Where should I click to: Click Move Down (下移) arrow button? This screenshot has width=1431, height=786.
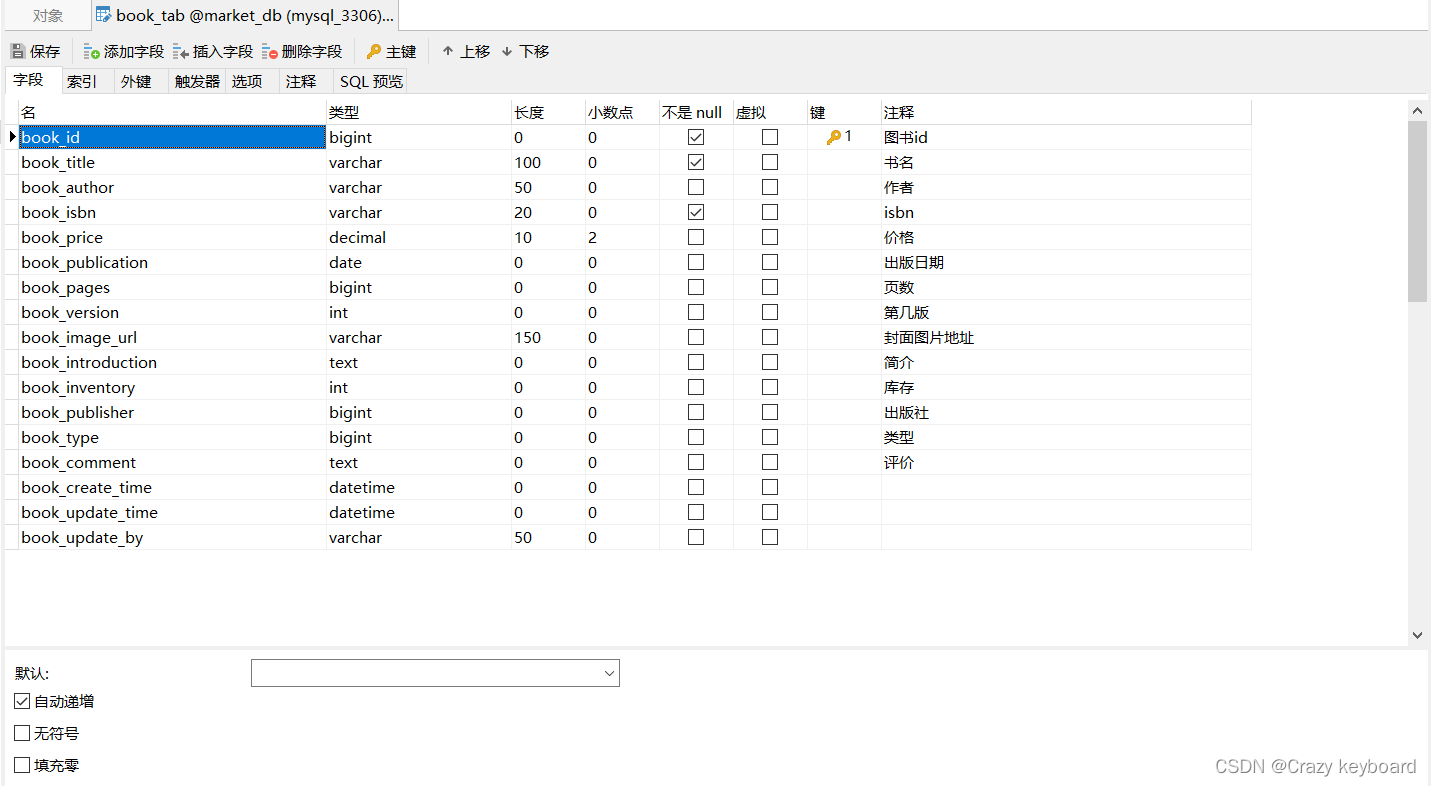525,51
